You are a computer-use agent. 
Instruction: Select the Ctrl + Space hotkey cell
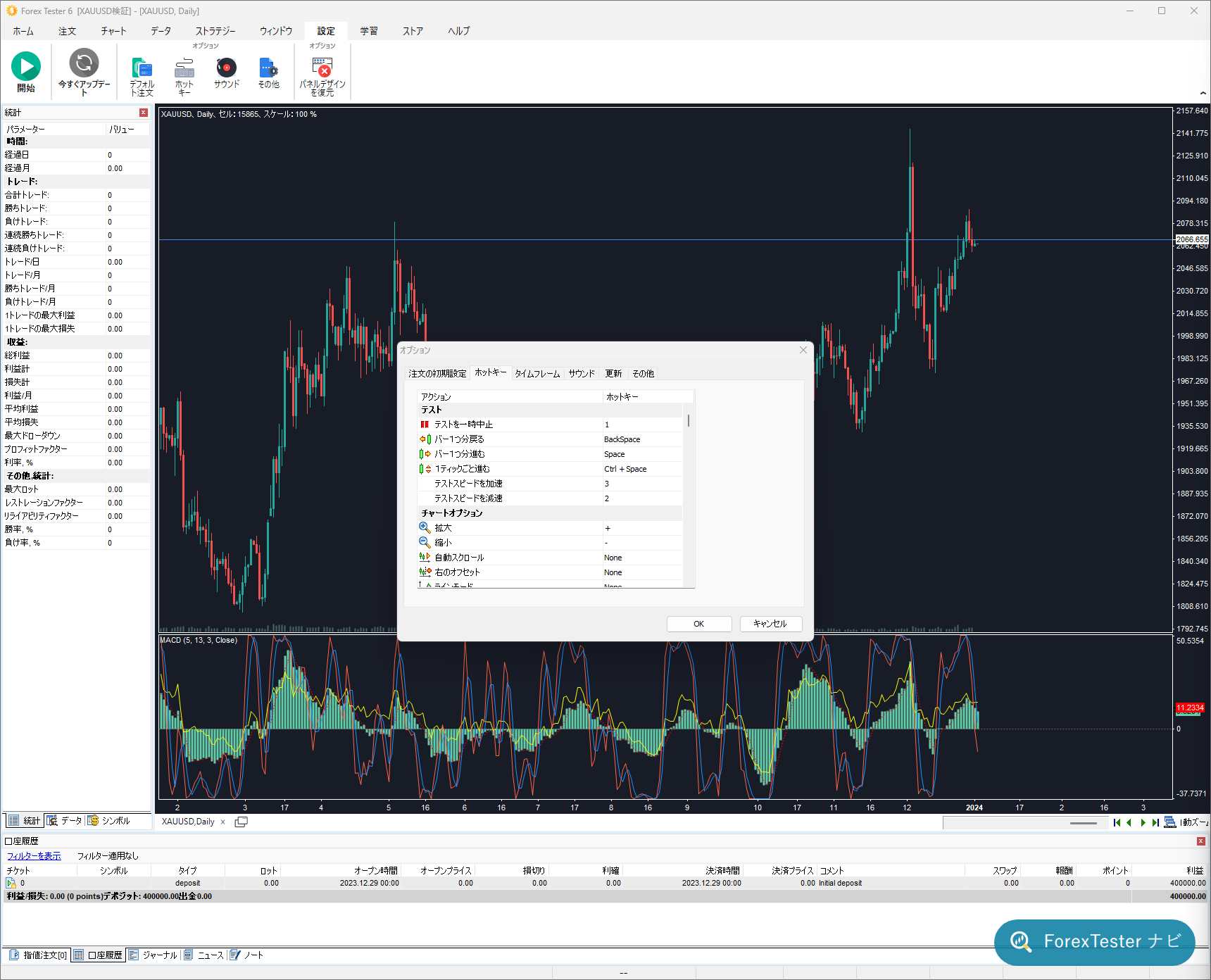[642, 469]
